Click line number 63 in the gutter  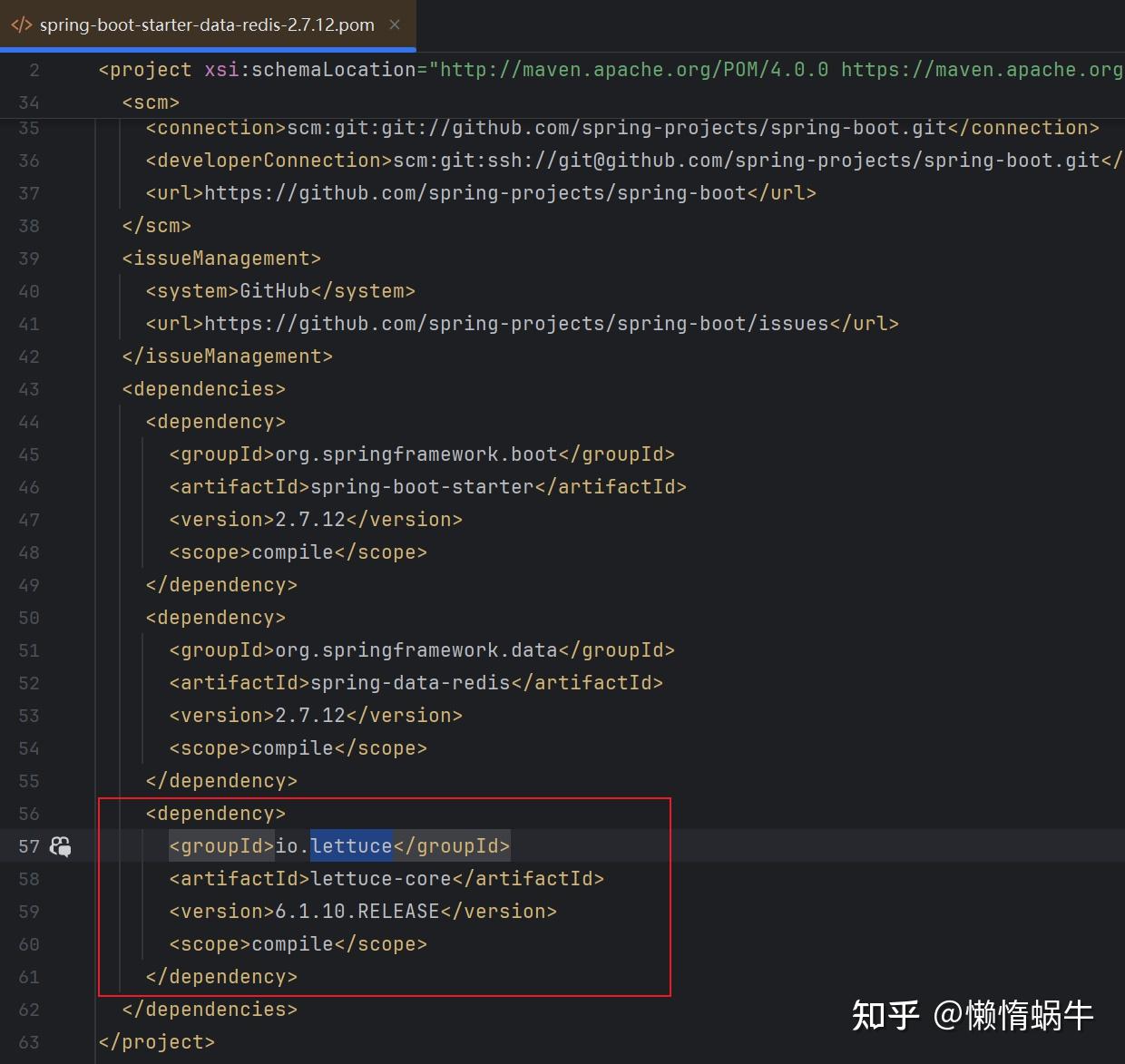(x=29, y=1042)
